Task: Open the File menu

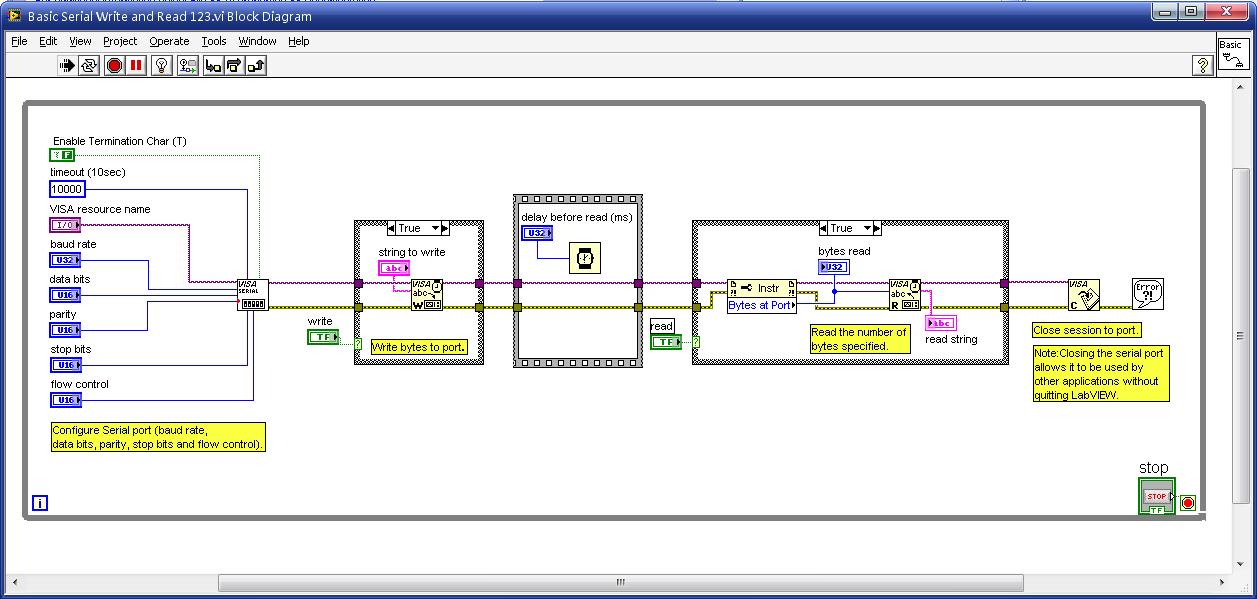Action: 19,41
